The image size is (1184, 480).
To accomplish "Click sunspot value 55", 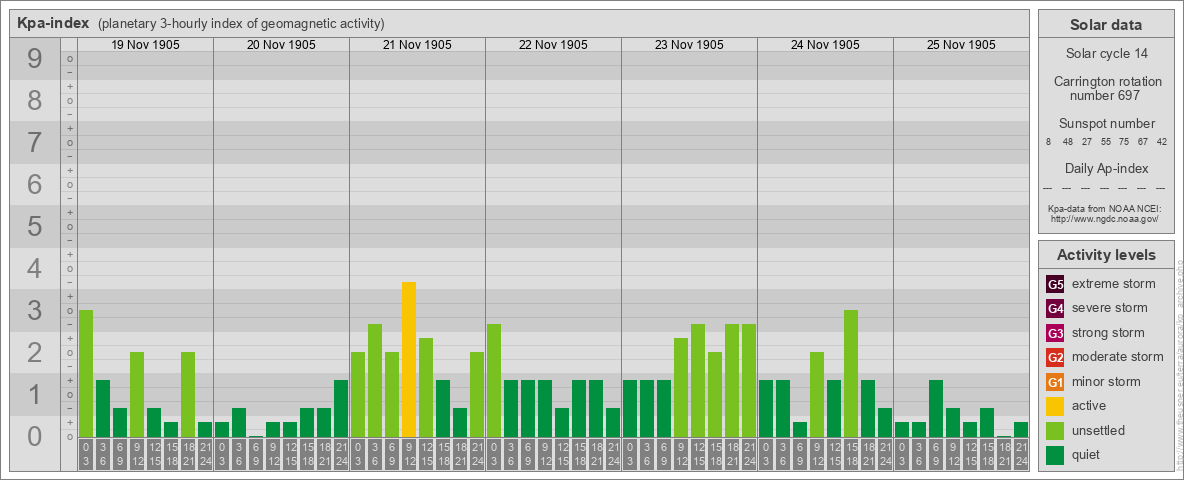I will pos(1106,142).
